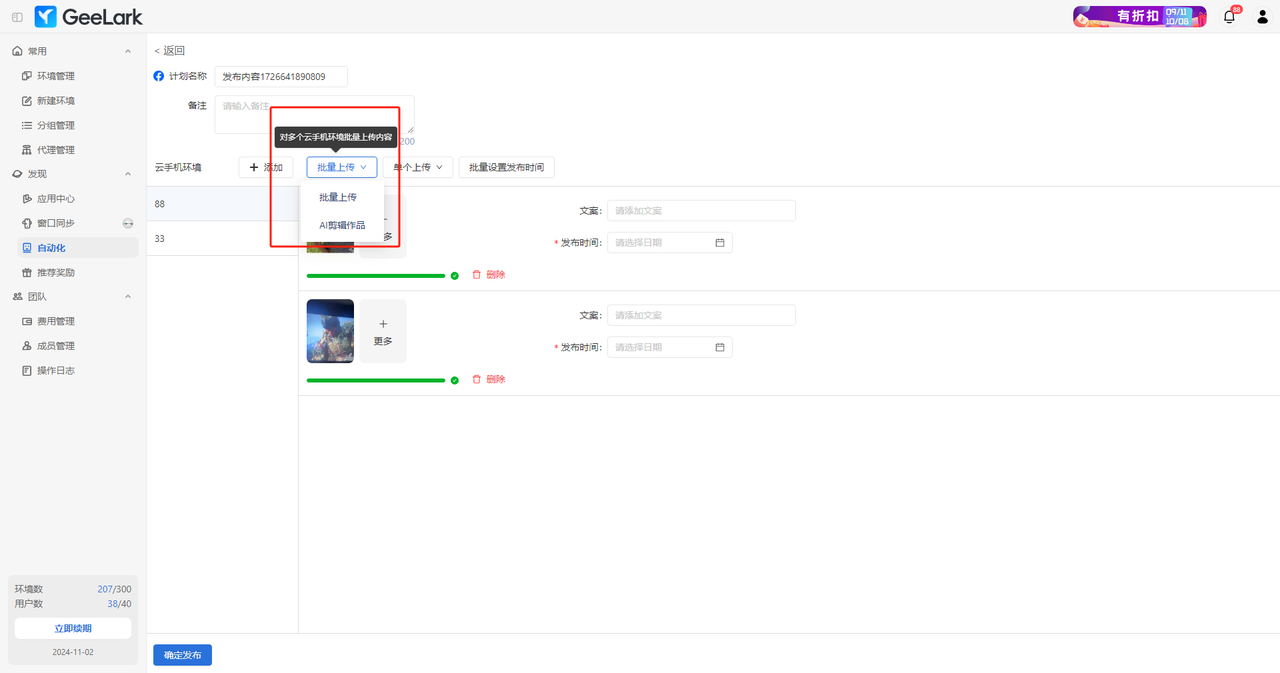The height and width of the screenshot is (673, 1280).
Task: Delete the second uploaded item
Action: pyautogui.click(x=489, y=380)
